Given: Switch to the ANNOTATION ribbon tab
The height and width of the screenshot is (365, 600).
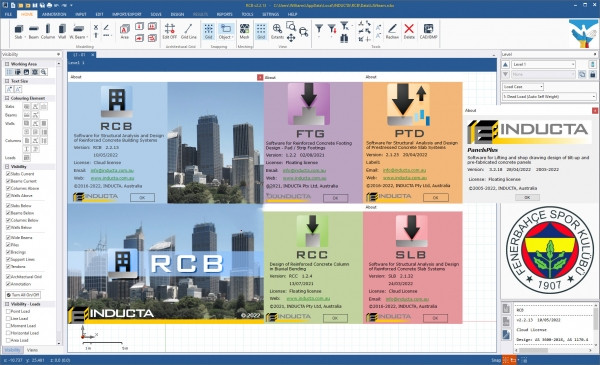Looking at the screenshot, I should (x=54, y=14).
